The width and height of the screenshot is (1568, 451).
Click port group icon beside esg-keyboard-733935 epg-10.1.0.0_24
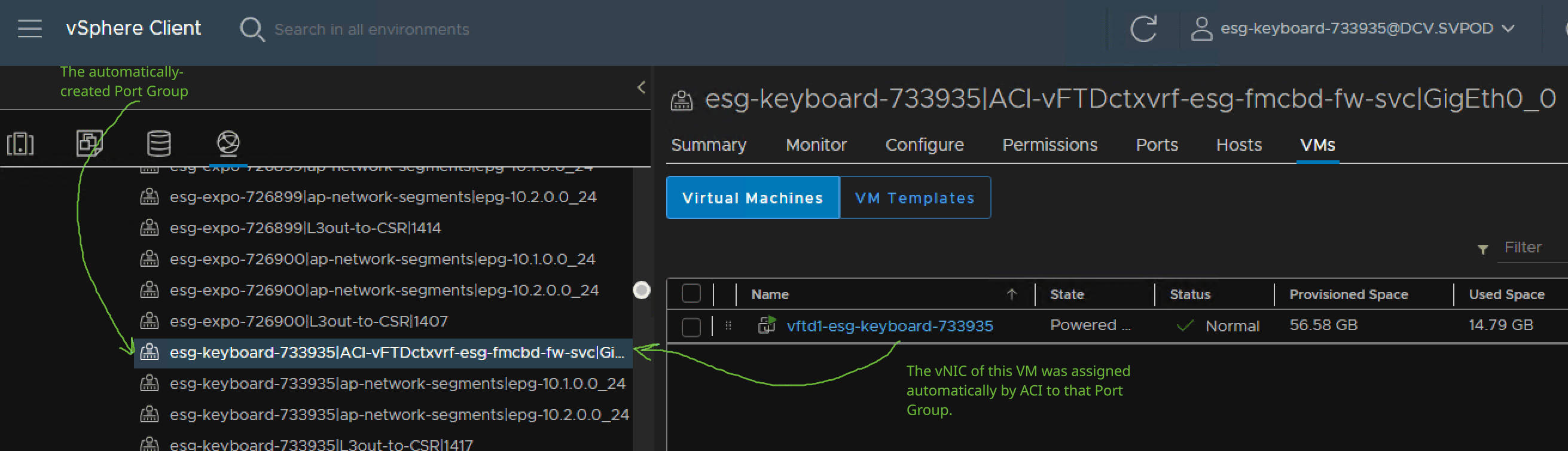click(x=149, y=383)
